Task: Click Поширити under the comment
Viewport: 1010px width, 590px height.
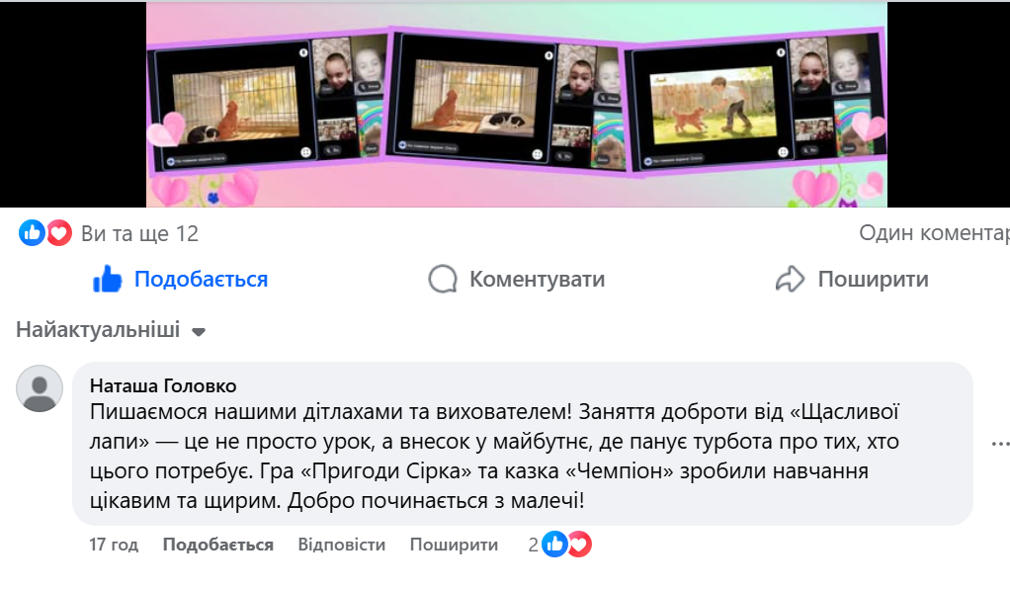Action: tap(454, 545)
